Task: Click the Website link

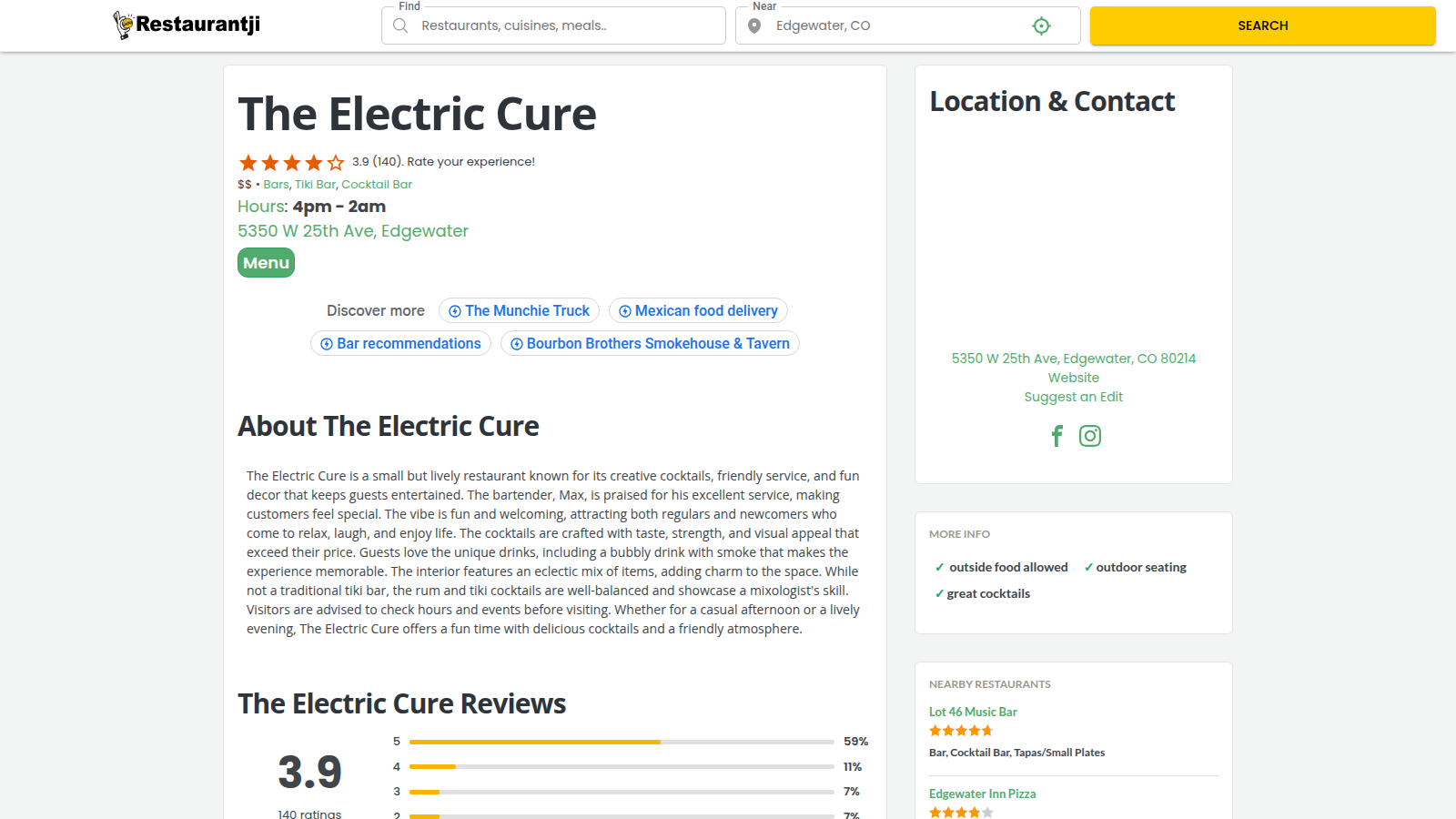Action: [1073, 378]
